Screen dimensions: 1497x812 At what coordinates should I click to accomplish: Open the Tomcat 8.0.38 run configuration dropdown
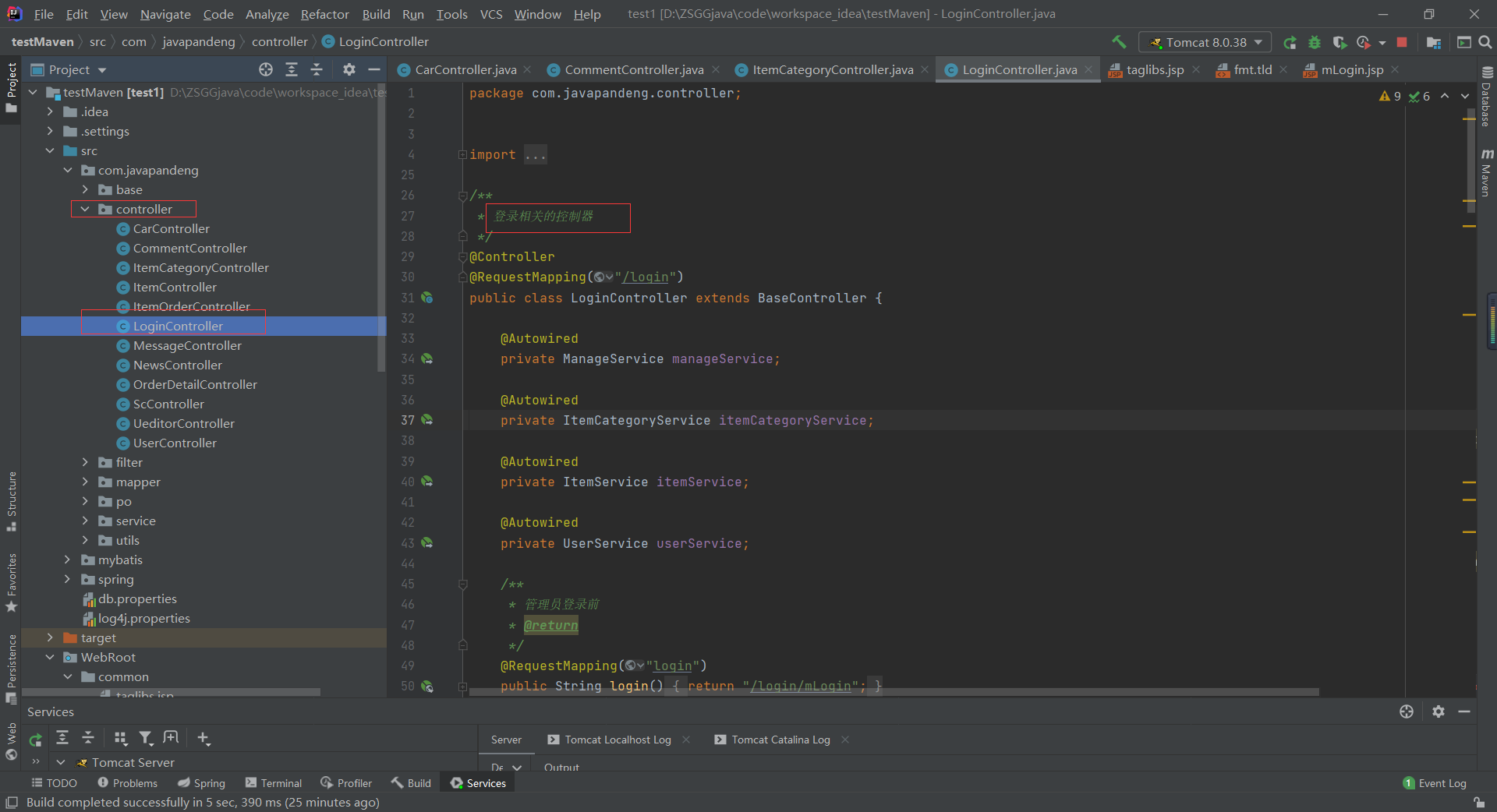(x=1205, y=42)
